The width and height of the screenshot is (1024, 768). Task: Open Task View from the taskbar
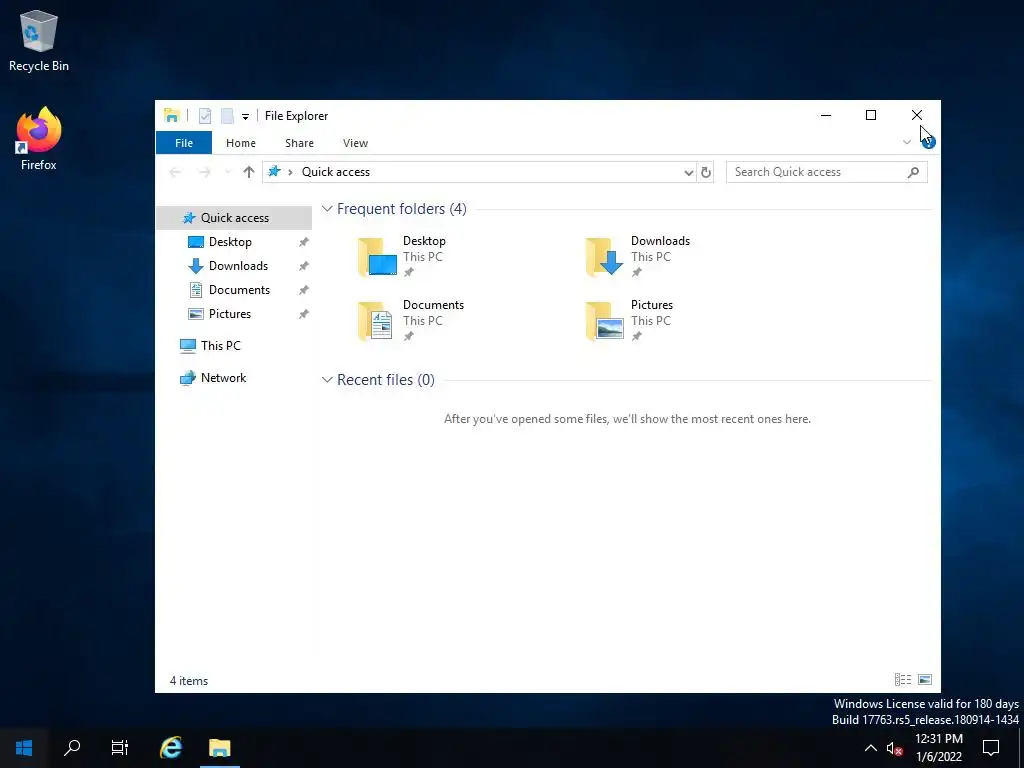click(x=120, y=748)
